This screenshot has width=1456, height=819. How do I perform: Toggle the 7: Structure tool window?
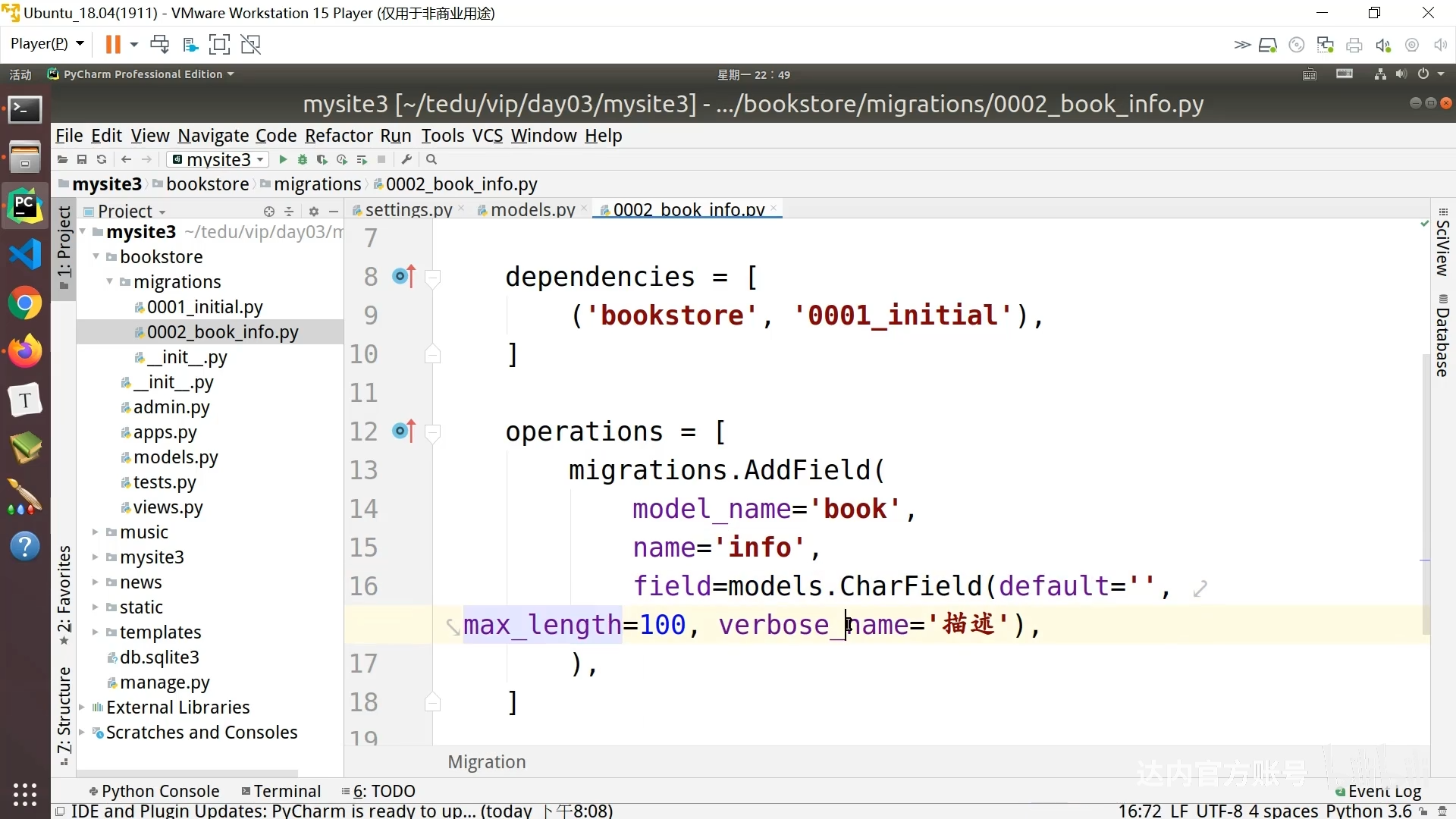pos(64,711)
